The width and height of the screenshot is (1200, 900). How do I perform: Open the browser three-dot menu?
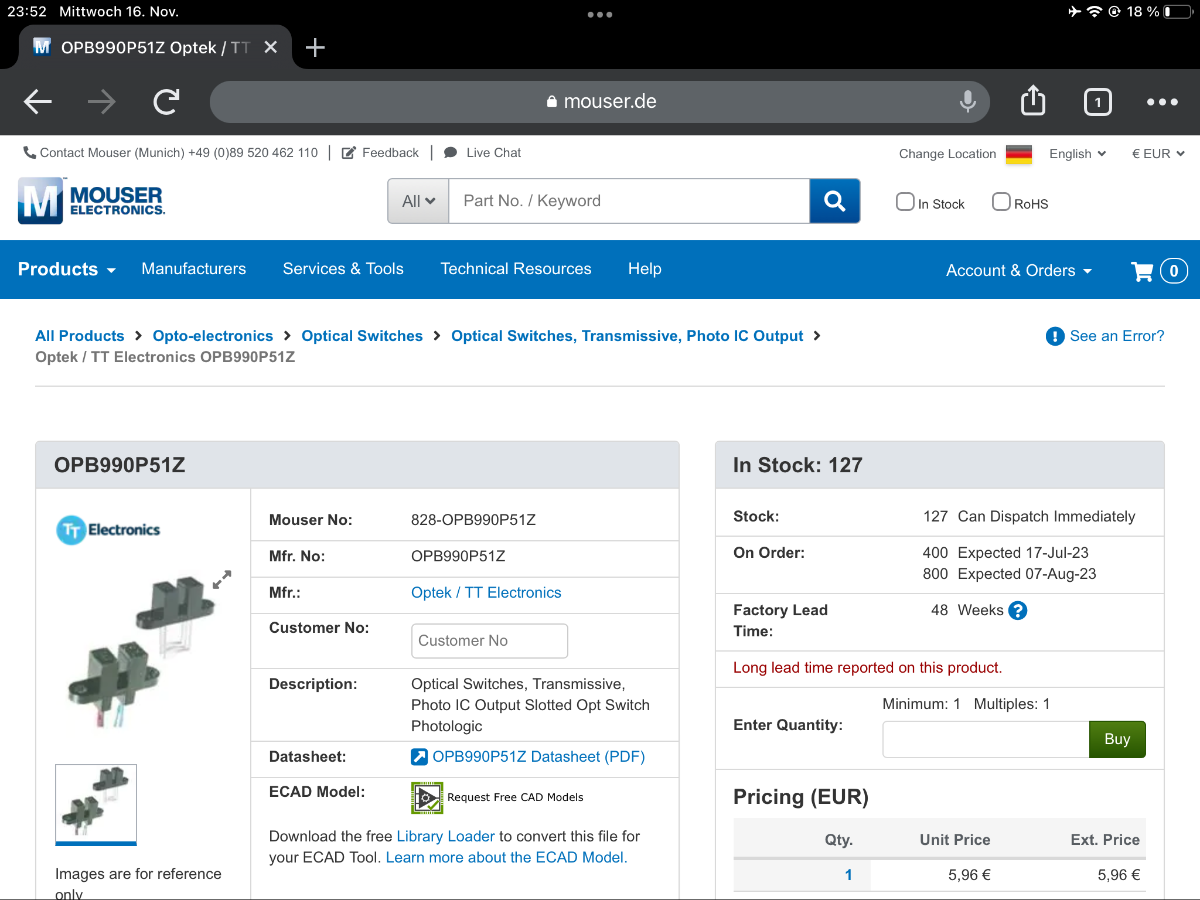tap(1162, 101)
